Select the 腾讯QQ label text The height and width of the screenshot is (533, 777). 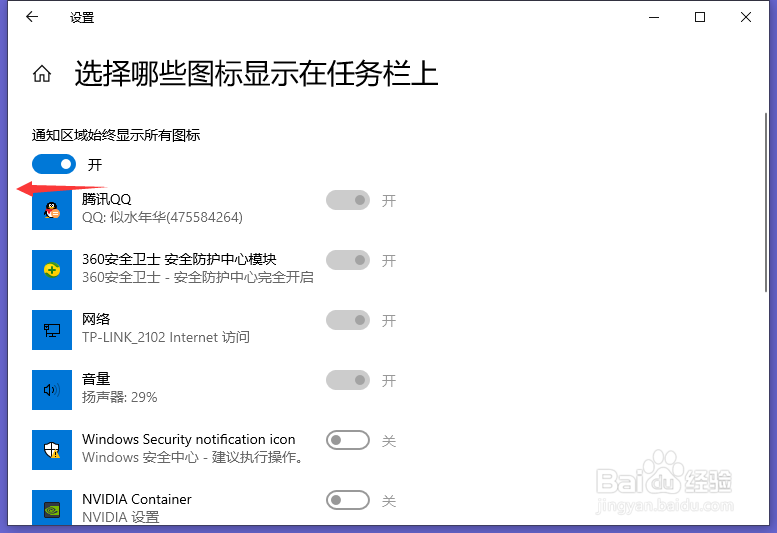click(x=107, y=199)
